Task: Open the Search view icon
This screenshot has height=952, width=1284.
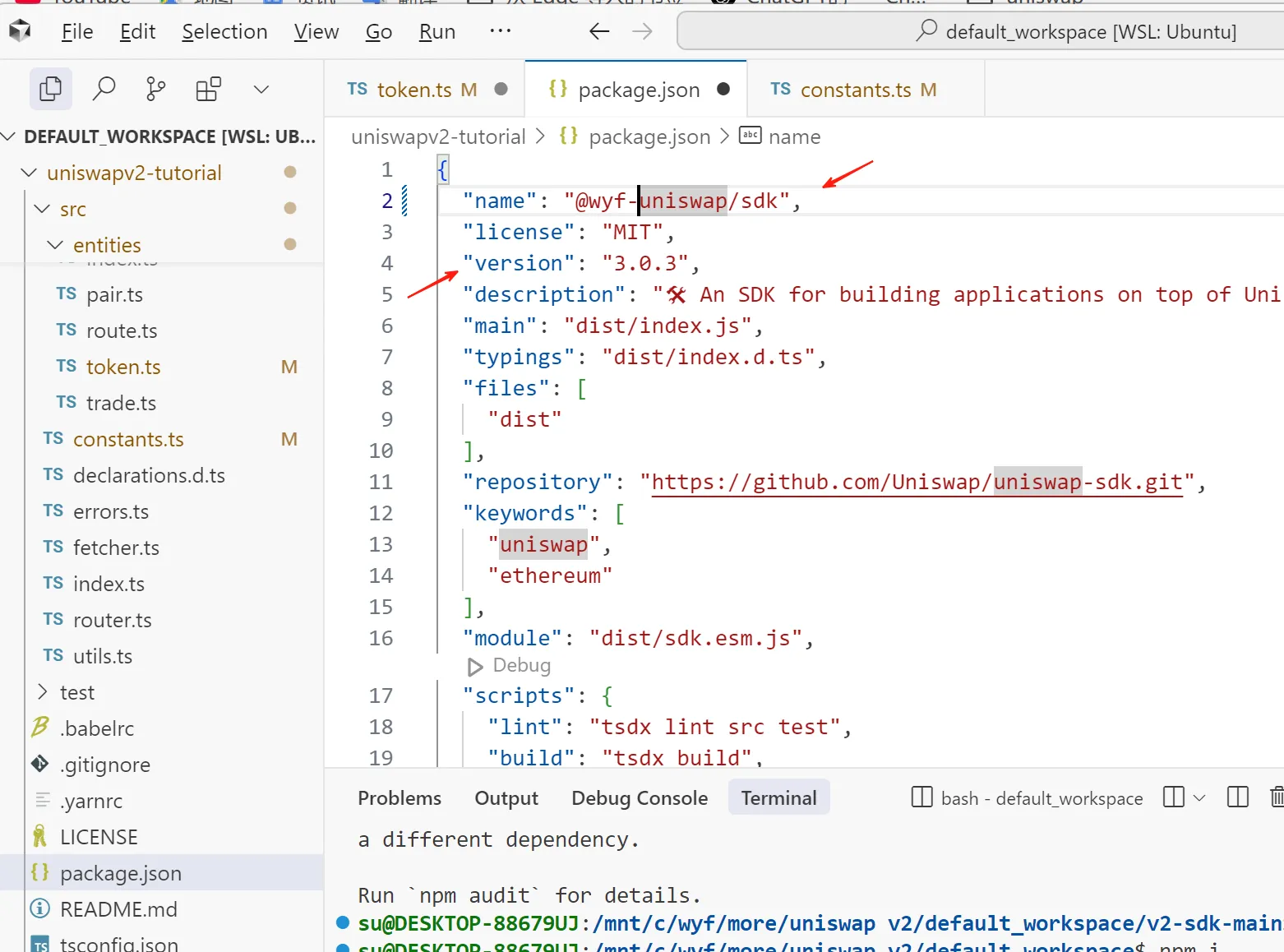Action: tap(104, 89)
